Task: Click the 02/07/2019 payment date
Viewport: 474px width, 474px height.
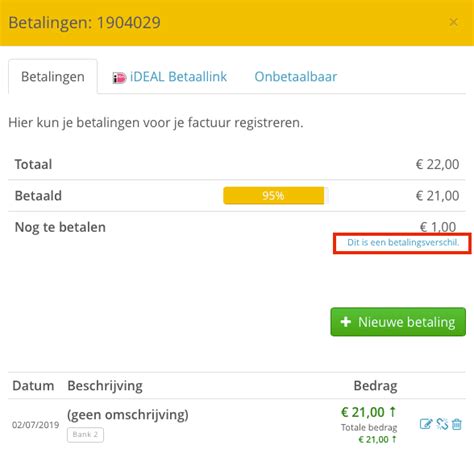Action: point(36,425)
